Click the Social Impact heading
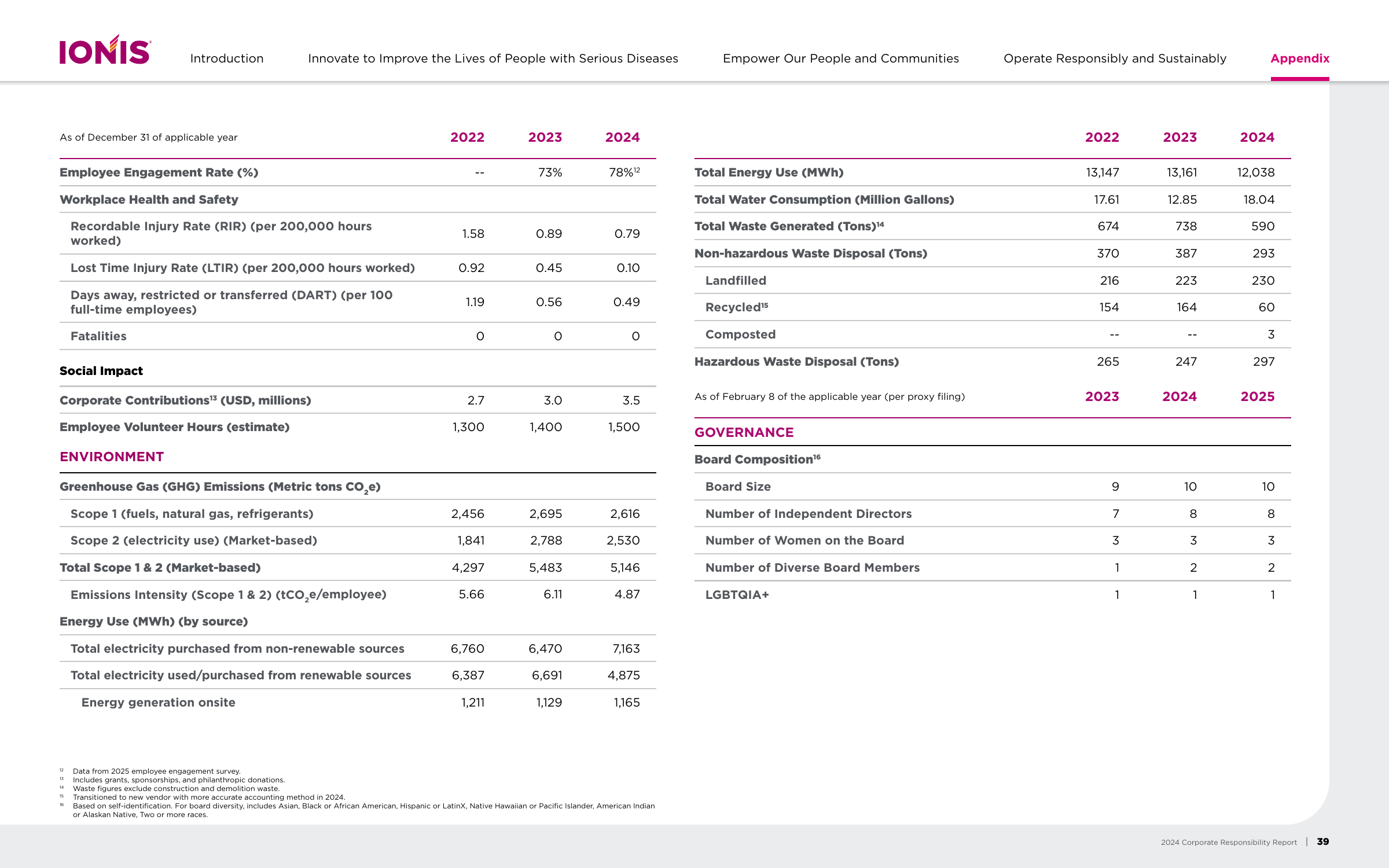This screenshot has width=1389, height=868. pyautogui.click(x=101, y=371)
